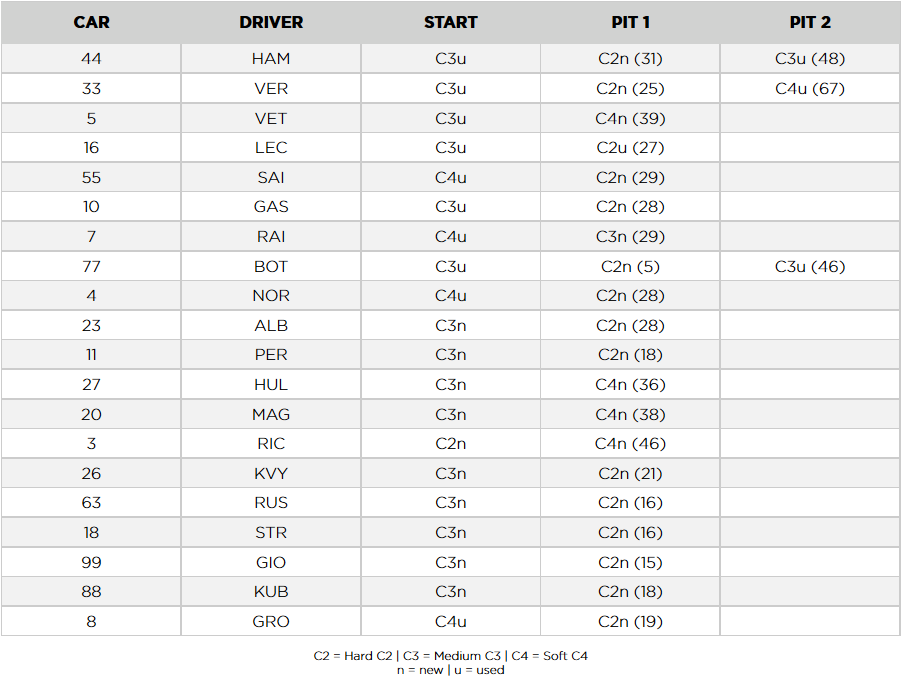Click car number 99 cell
Viewport: 902px width, 676px height.
point(91,563)
